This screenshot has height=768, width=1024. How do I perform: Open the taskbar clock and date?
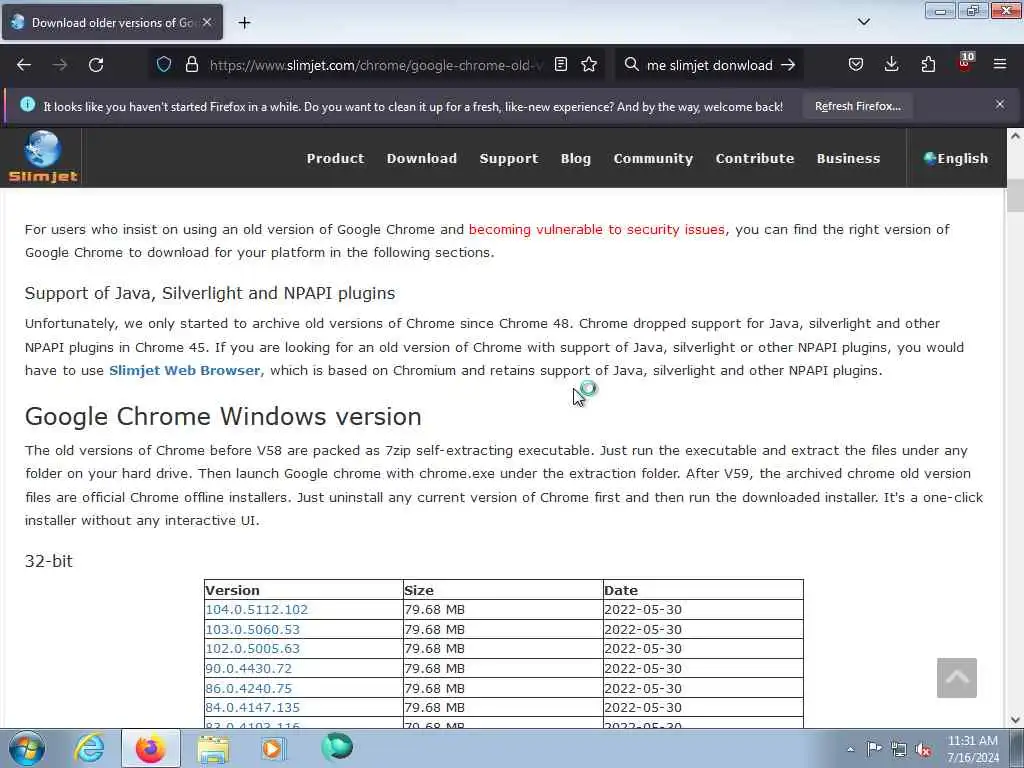[x=973, y=749]
